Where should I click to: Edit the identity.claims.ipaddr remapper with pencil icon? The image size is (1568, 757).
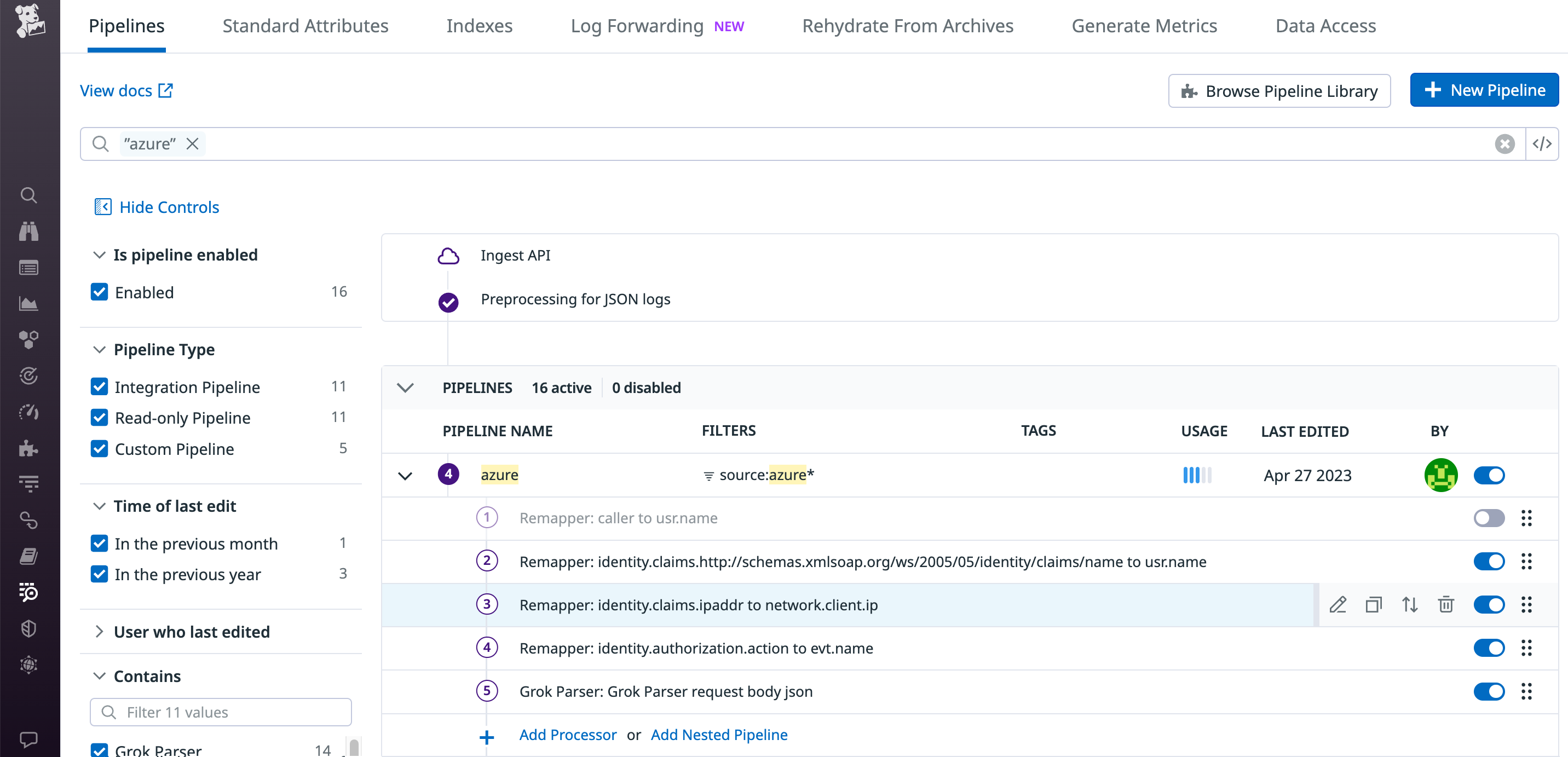coord(1338,605)
